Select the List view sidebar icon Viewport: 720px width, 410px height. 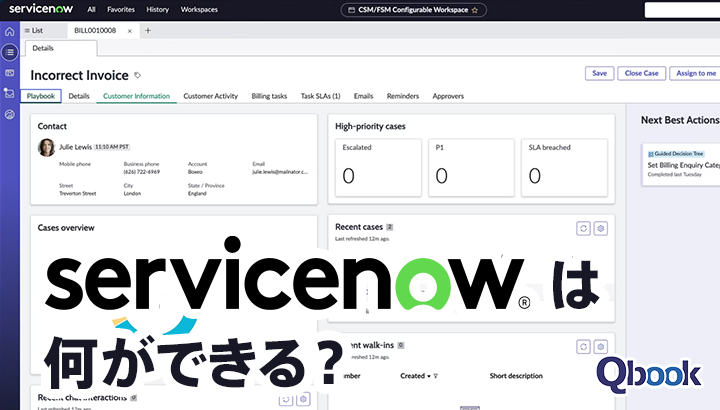9,52
